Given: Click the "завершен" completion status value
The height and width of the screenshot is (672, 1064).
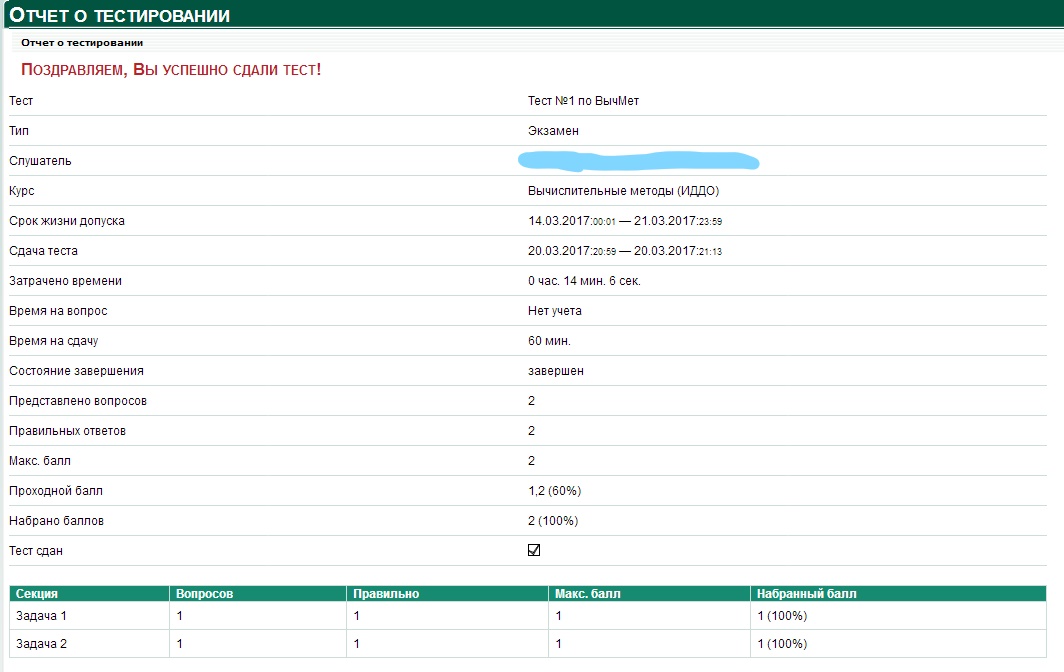Looking at the screenshot, I should coord(556,371).
